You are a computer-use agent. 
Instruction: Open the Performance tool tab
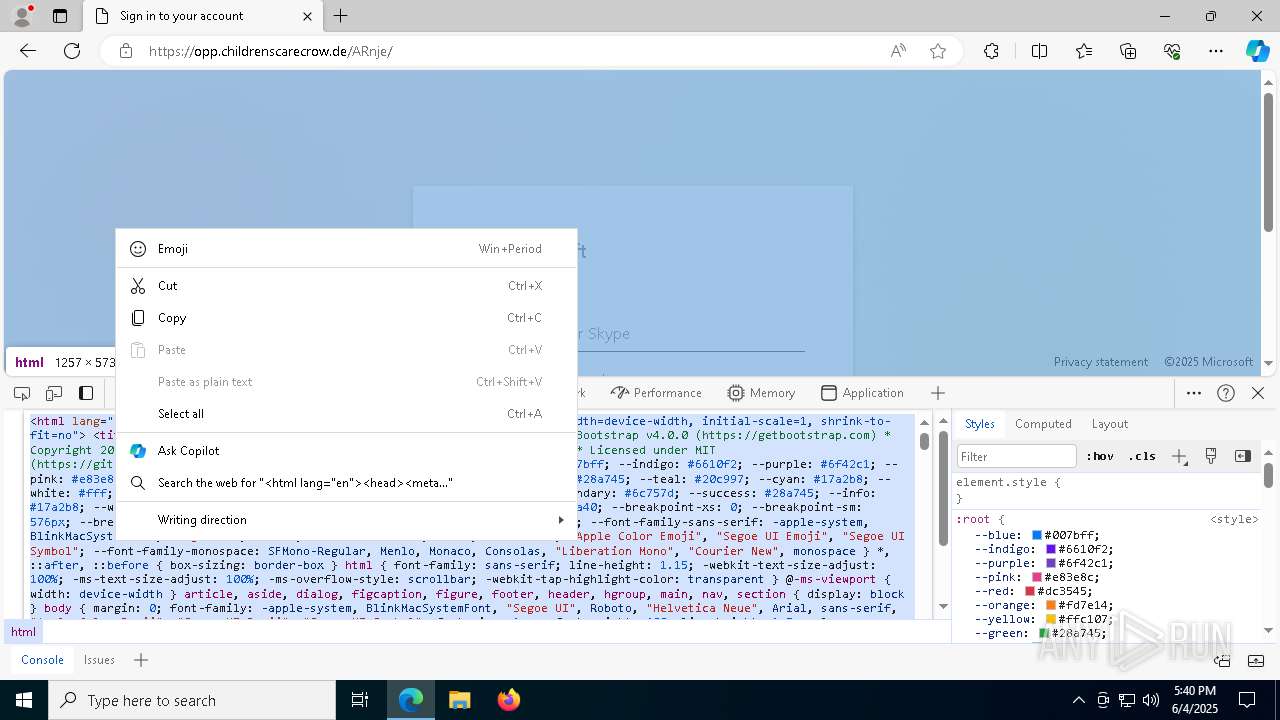[x=656, y=393]
